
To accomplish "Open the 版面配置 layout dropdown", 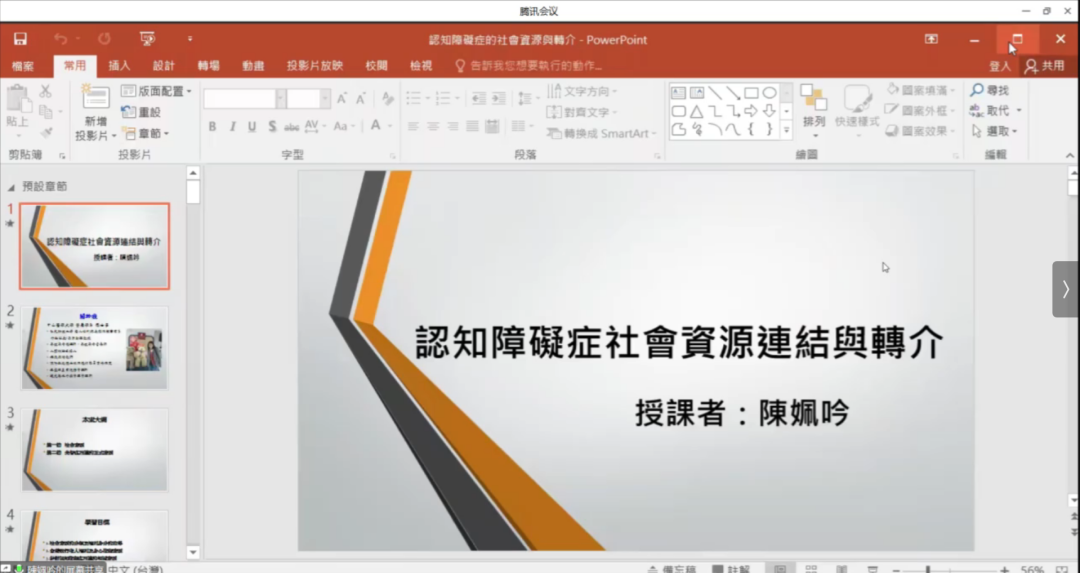I will pos(158,91).
